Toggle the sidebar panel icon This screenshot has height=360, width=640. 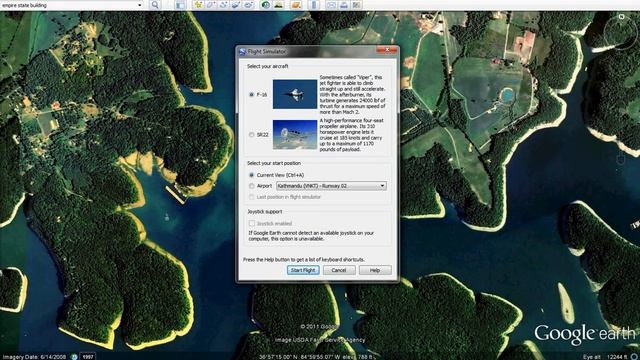[x=180, y=5]
